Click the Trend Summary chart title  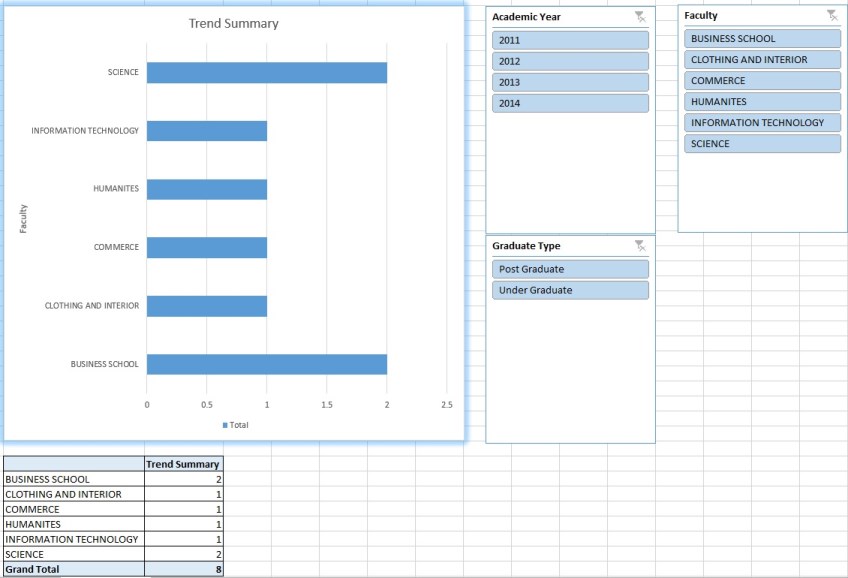(x=234, y=24)
